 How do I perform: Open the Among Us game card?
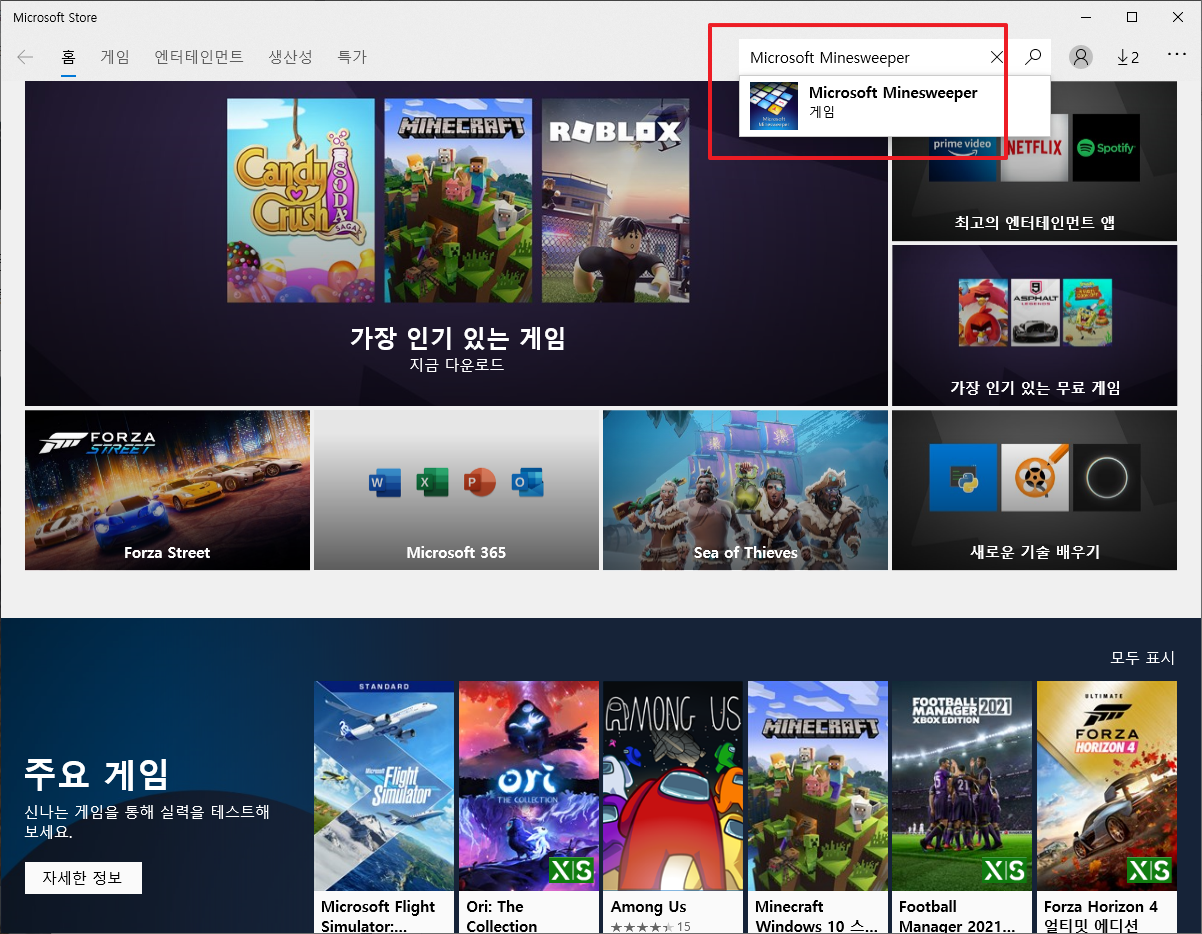pos(673,807)
